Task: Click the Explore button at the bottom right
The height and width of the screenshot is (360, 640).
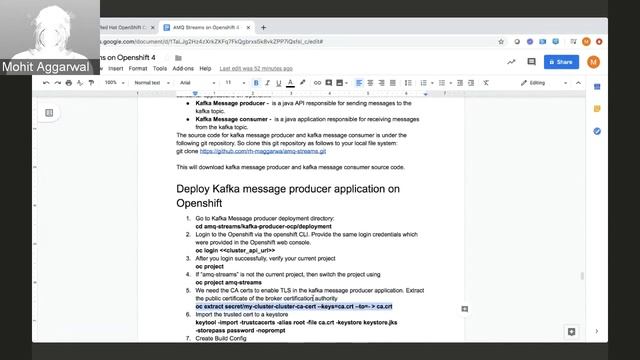Action: 571,332
